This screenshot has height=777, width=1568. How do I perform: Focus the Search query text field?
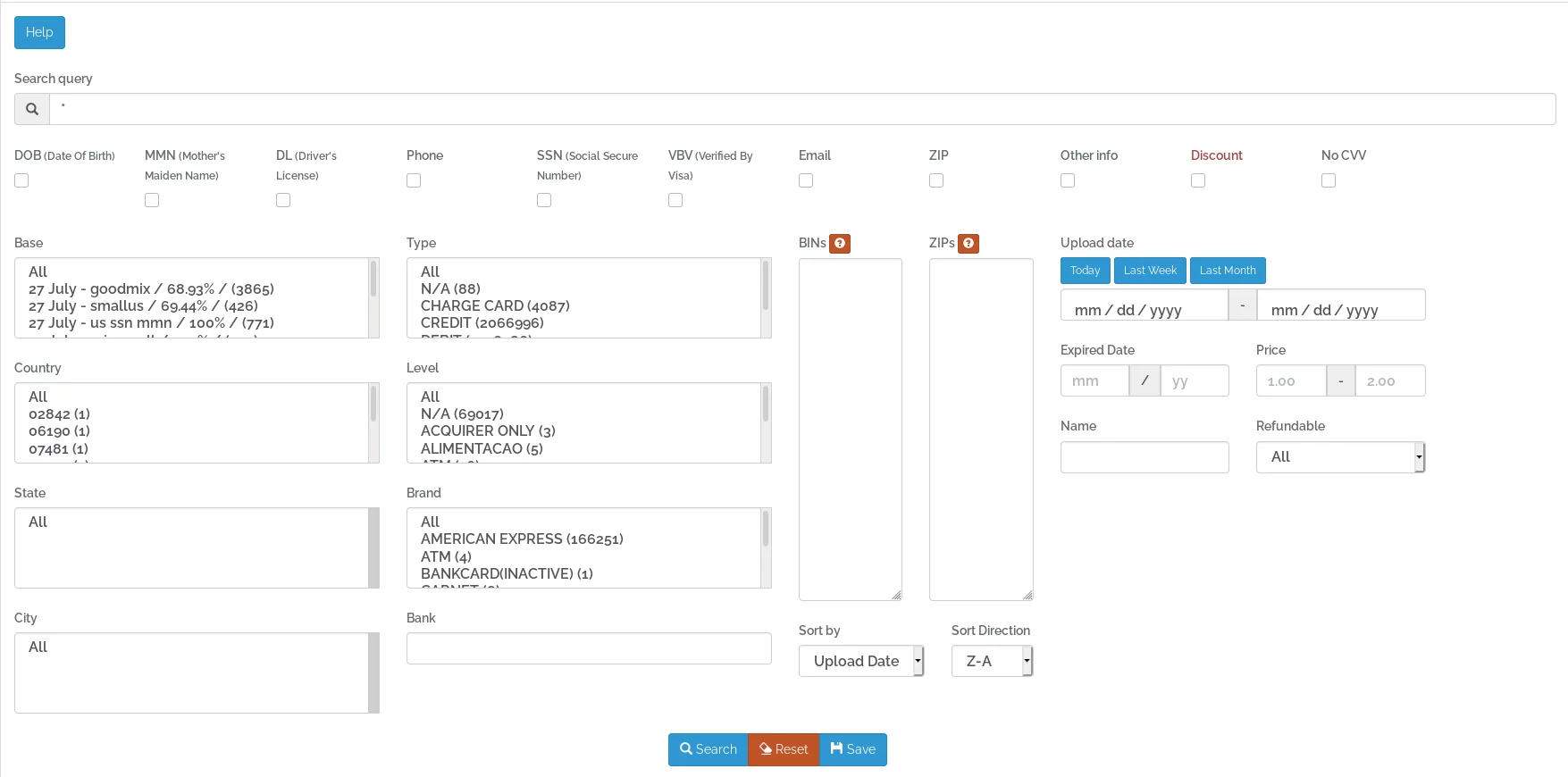(802, 109)
